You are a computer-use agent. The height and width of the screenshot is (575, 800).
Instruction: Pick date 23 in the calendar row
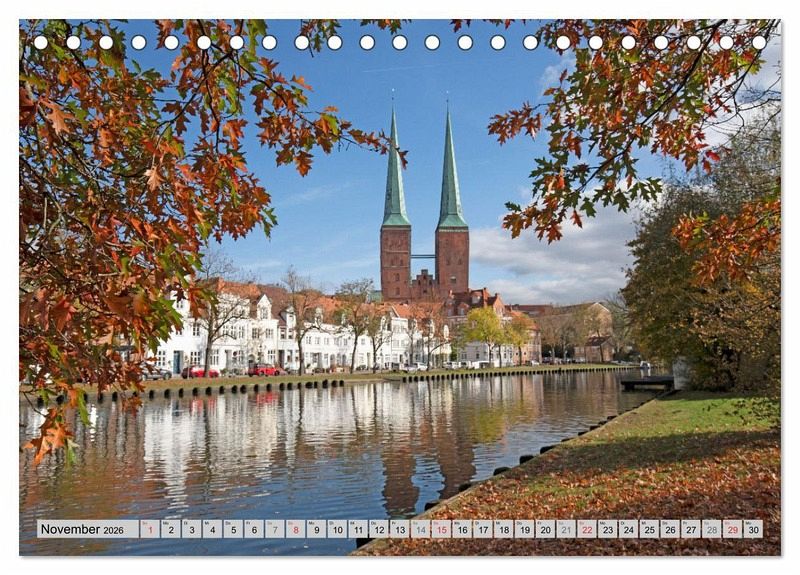pos(608,529)
